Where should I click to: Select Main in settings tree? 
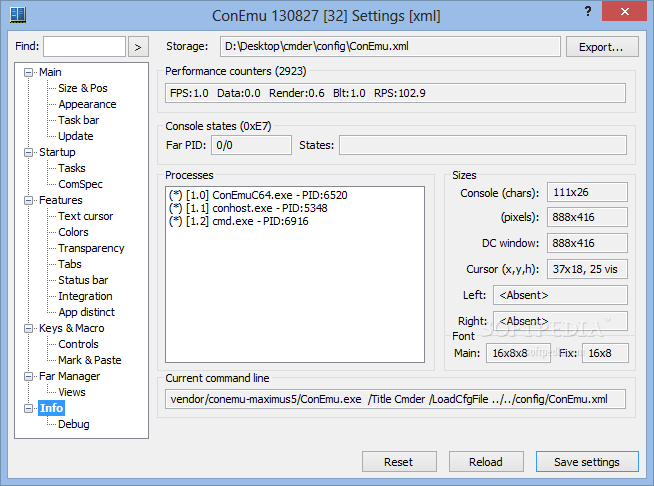click(50, 72)
